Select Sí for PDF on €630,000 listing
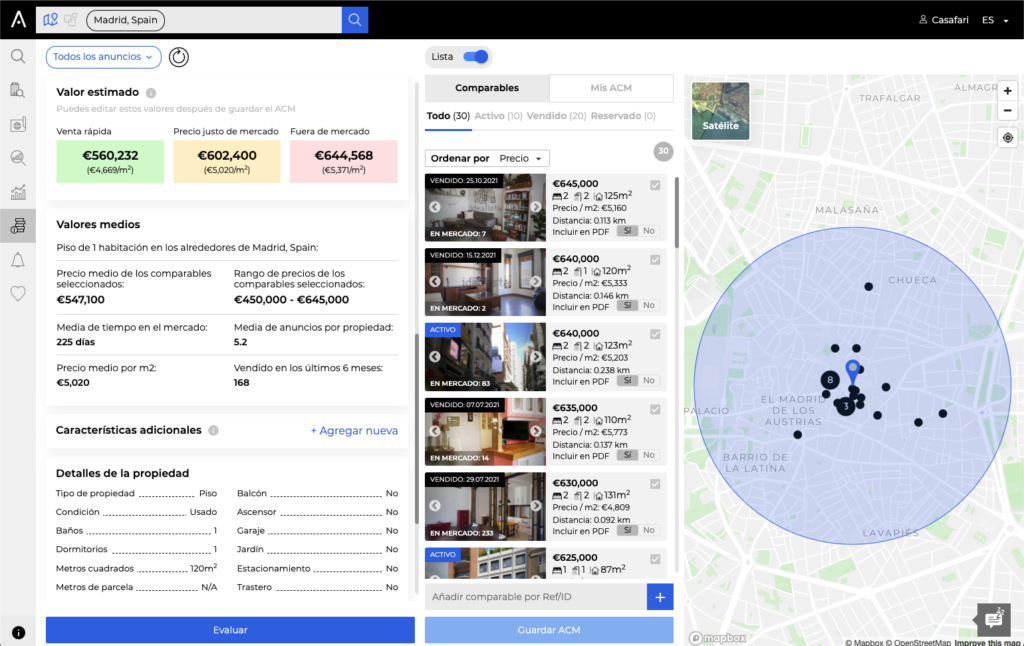Image resolution: width=1024 pixels, height=646 pixels. pyautogui.click(x=627, y=530)
